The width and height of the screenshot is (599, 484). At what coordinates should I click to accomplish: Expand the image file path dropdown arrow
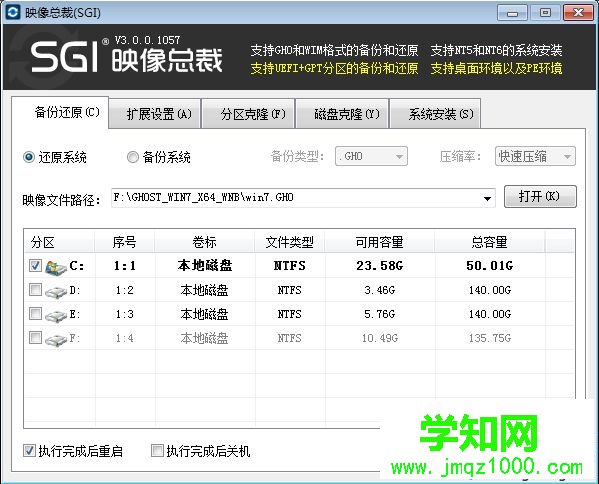click(x=487, y=198)
